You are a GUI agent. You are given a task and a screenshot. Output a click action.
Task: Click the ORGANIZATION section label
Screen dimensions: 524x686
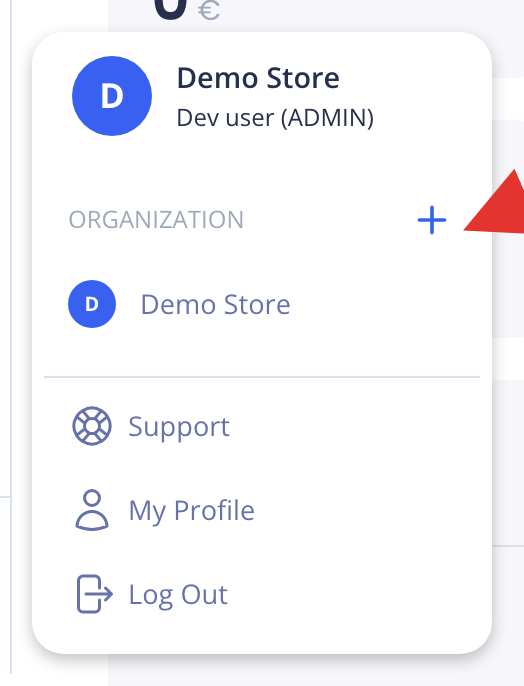pyautogui.click(x=156, y=220)
